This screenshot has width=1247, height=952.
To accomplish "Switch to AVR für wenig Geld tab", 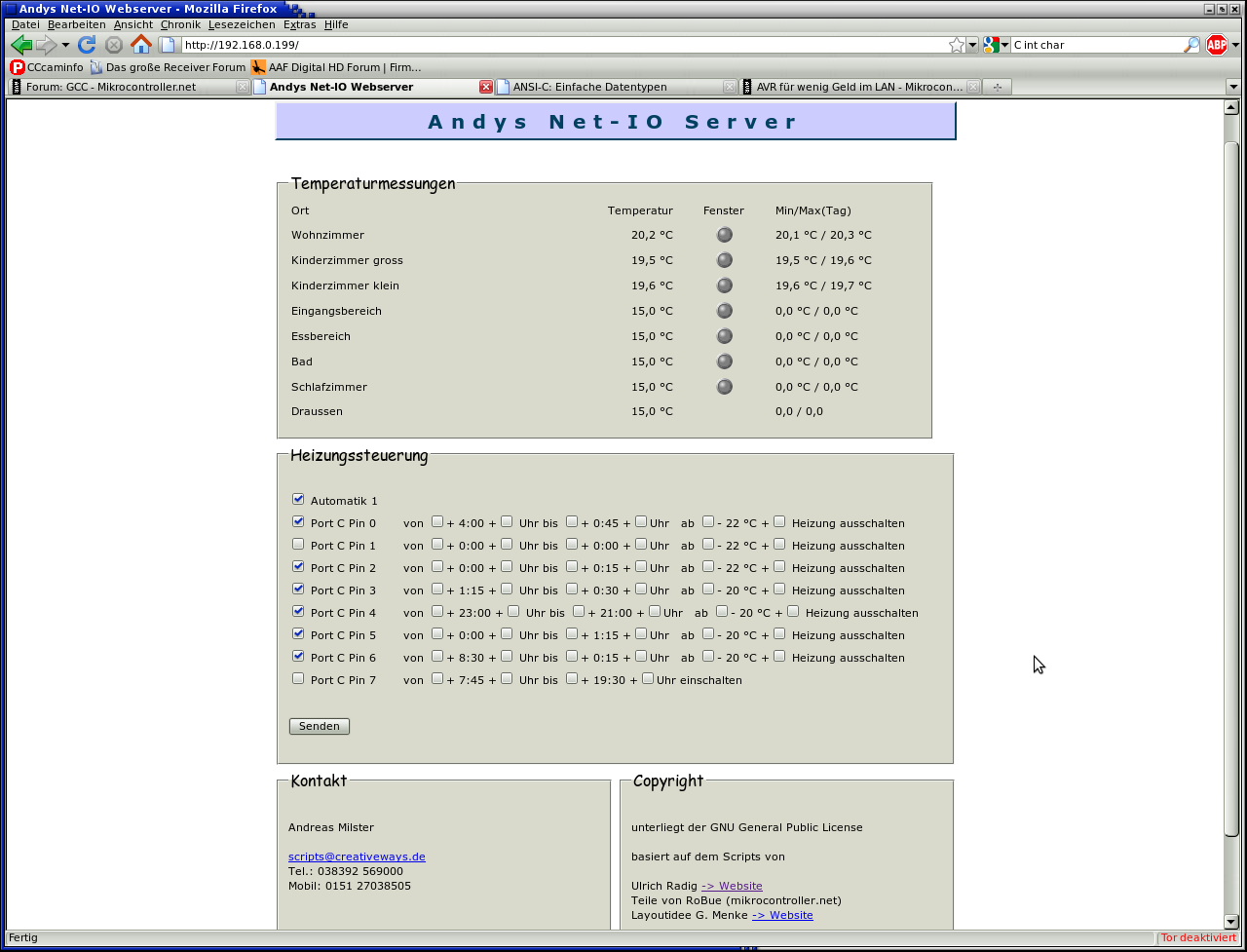I will tap(860, 87).
